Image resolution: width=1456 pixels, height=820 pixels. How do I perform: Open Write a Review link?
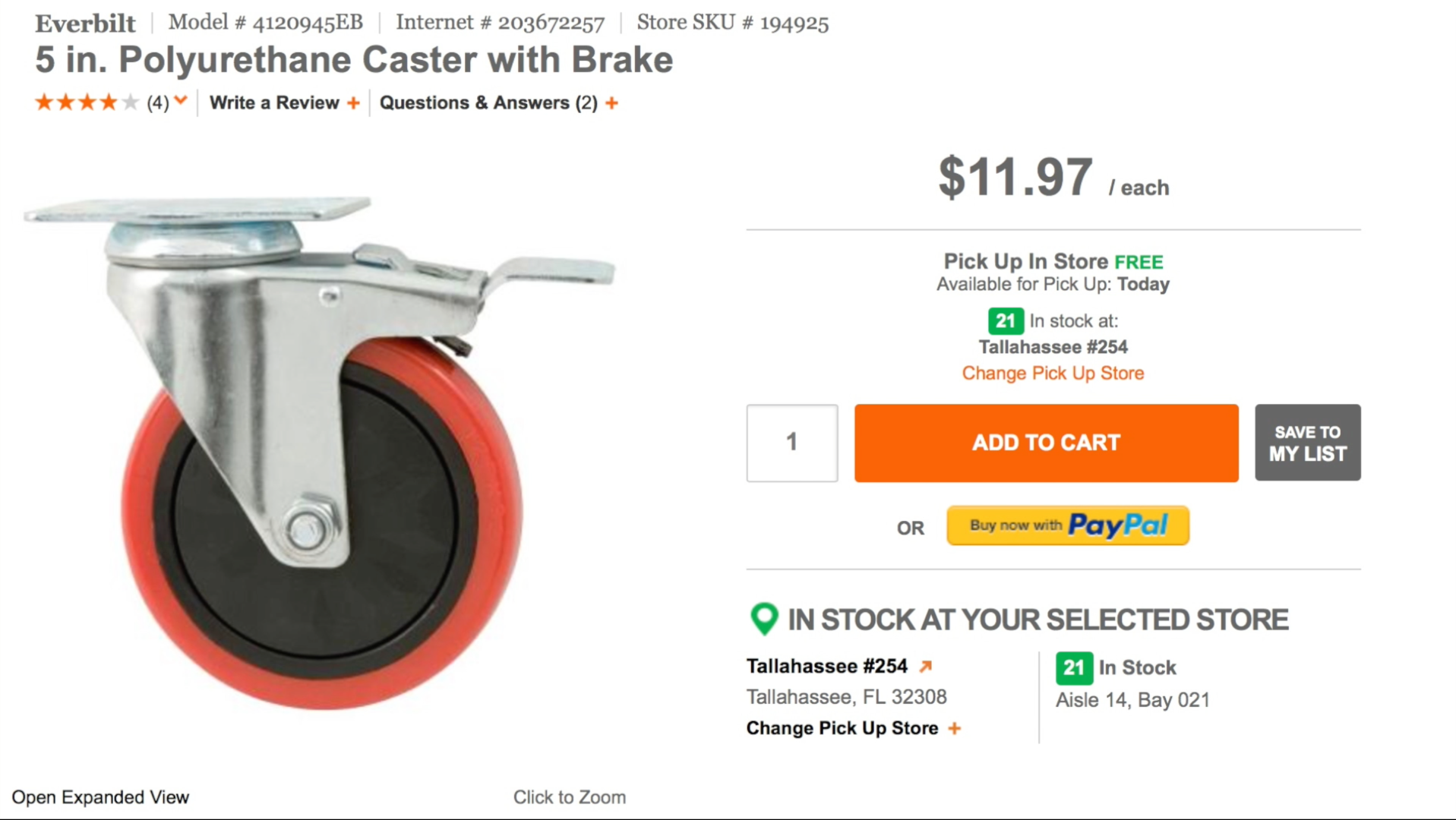(x=274, y=102)
